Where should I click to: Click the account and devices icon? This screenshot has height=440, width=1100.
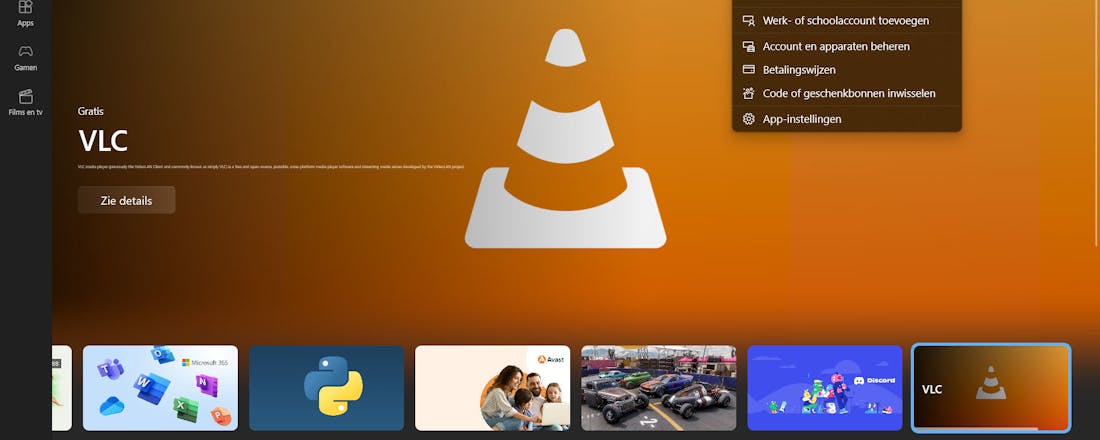coord(749,46)
